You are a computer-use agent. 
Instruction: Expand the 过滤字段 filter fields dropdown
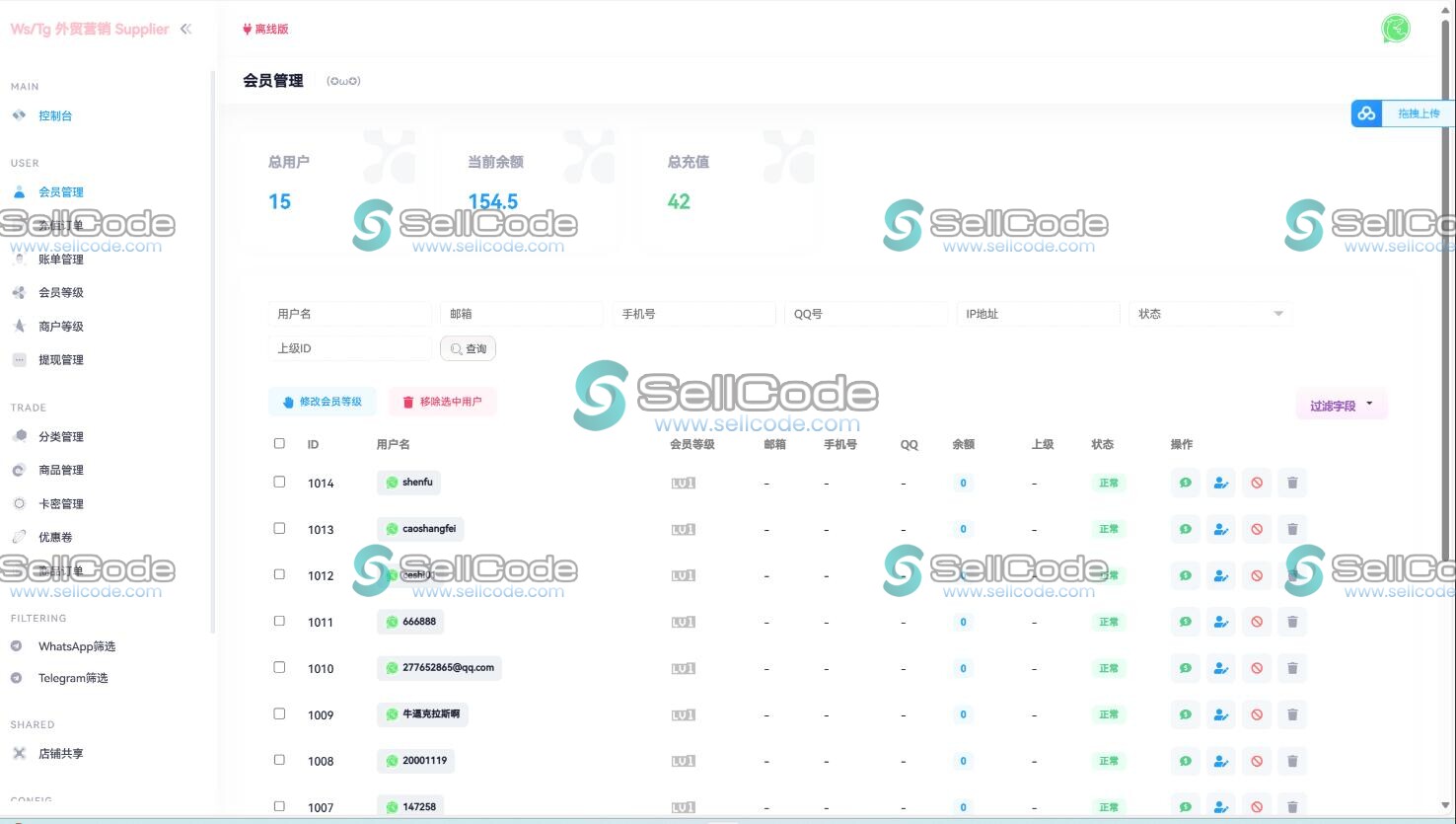pyautogui.click(x=1341, y=405)
